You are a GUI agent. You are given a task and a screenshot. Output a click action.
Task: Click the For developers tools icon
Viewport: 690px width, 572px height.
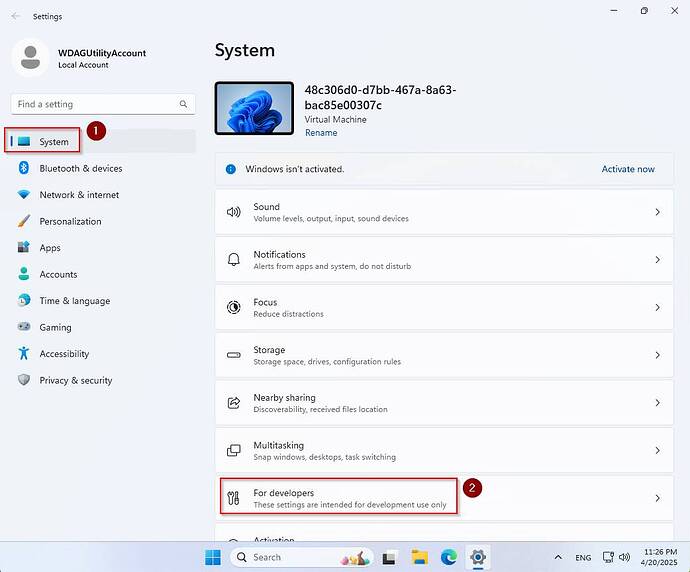233,498
